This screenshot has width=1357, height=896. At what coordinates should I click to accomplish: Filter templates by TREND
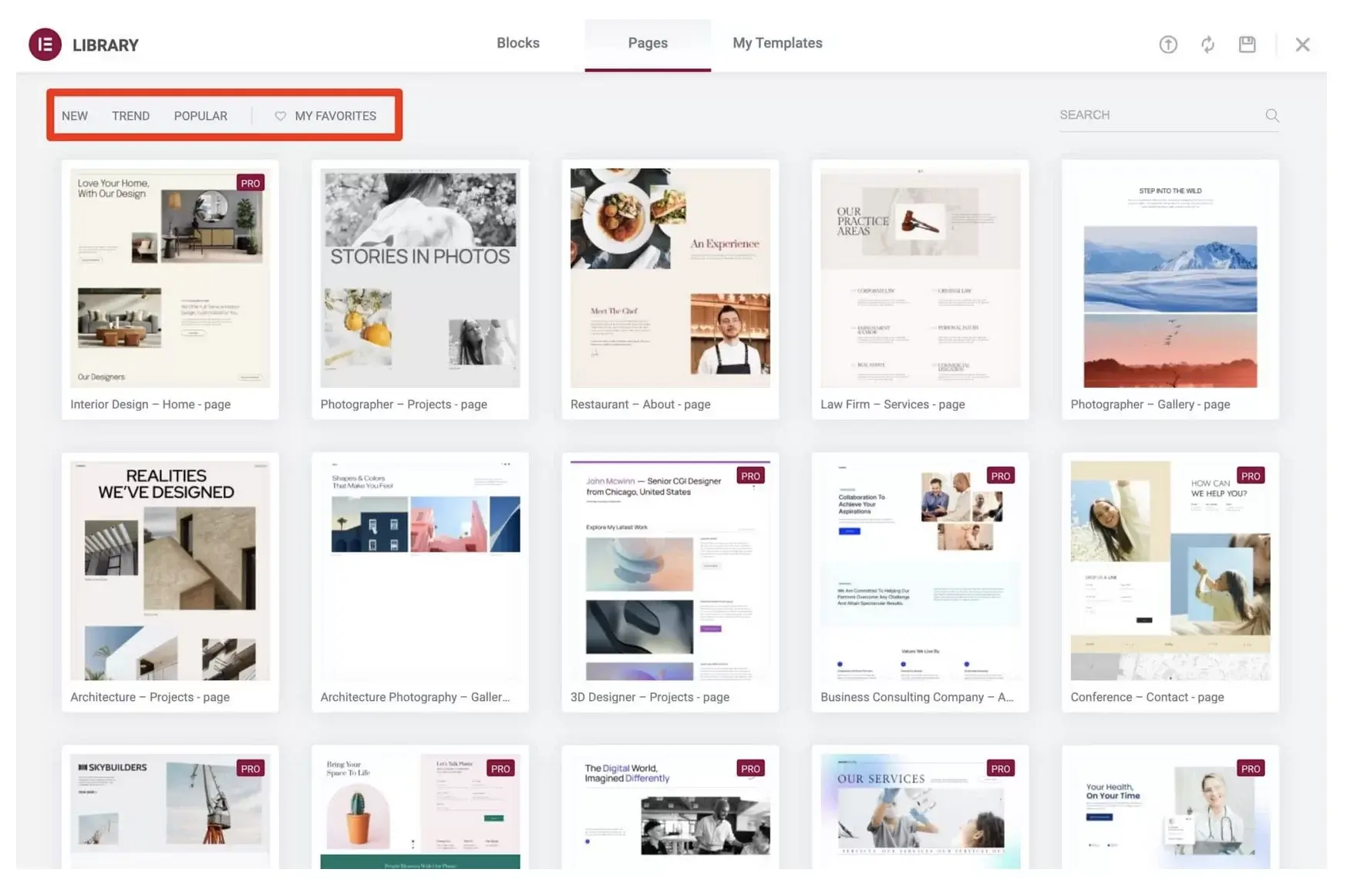(130, 116)
